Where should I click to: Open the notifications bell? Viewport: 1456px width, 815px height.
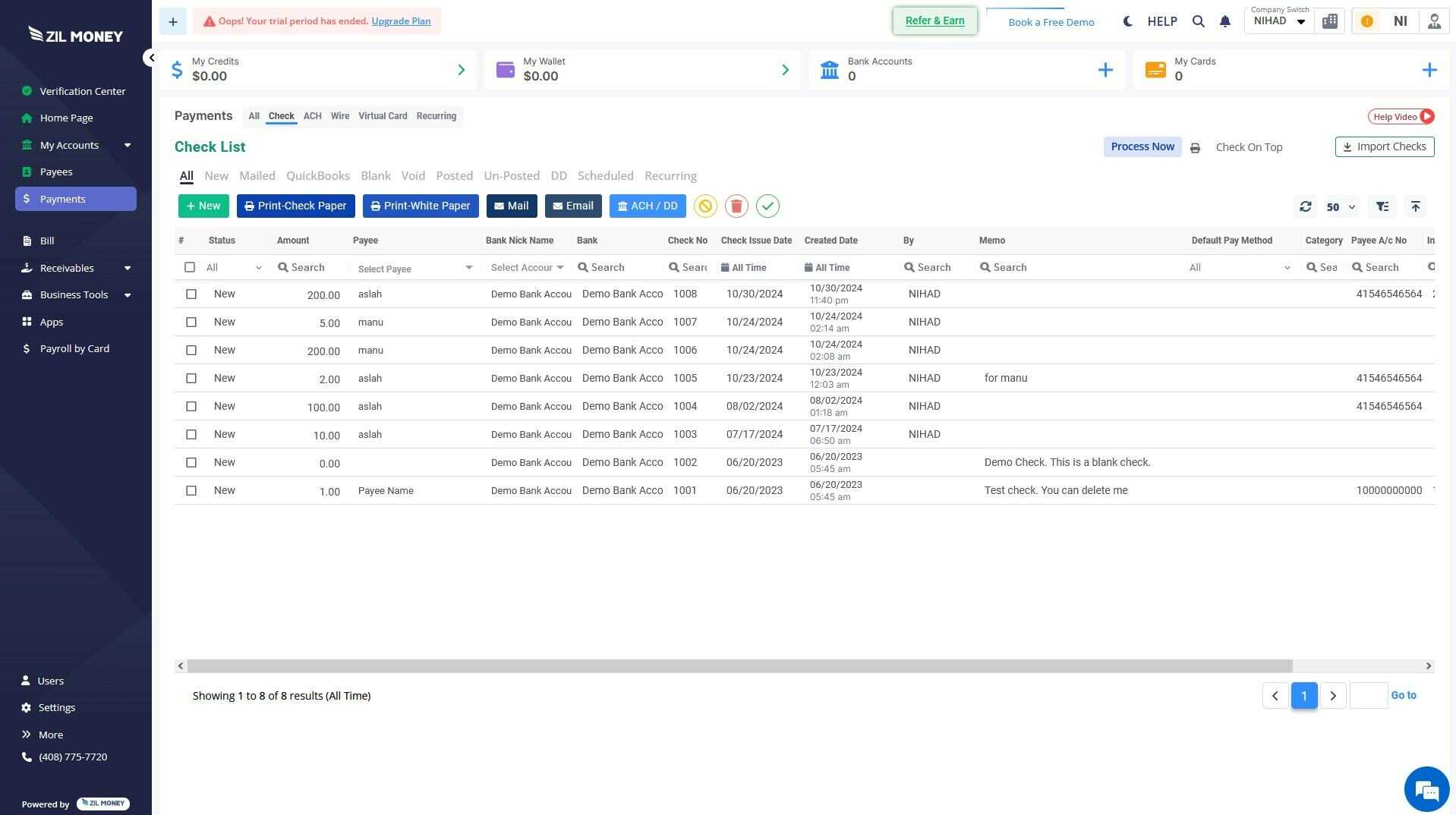1224,21
